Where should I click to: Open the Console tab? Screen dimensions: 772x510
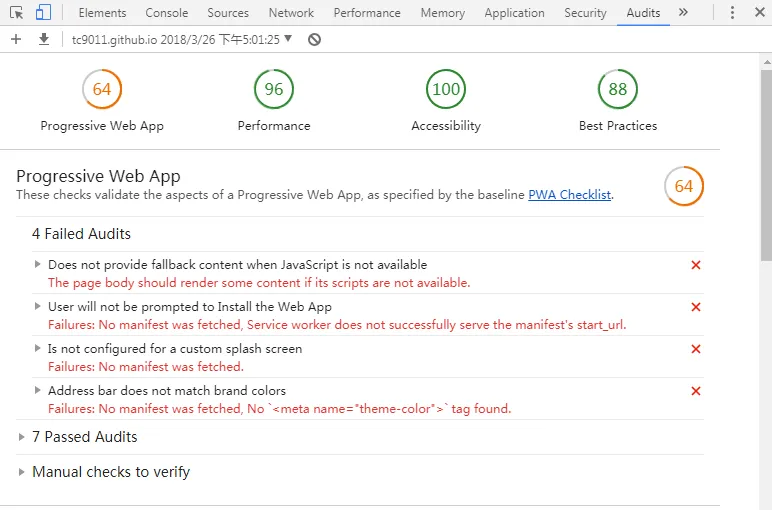tap(166, 13)
